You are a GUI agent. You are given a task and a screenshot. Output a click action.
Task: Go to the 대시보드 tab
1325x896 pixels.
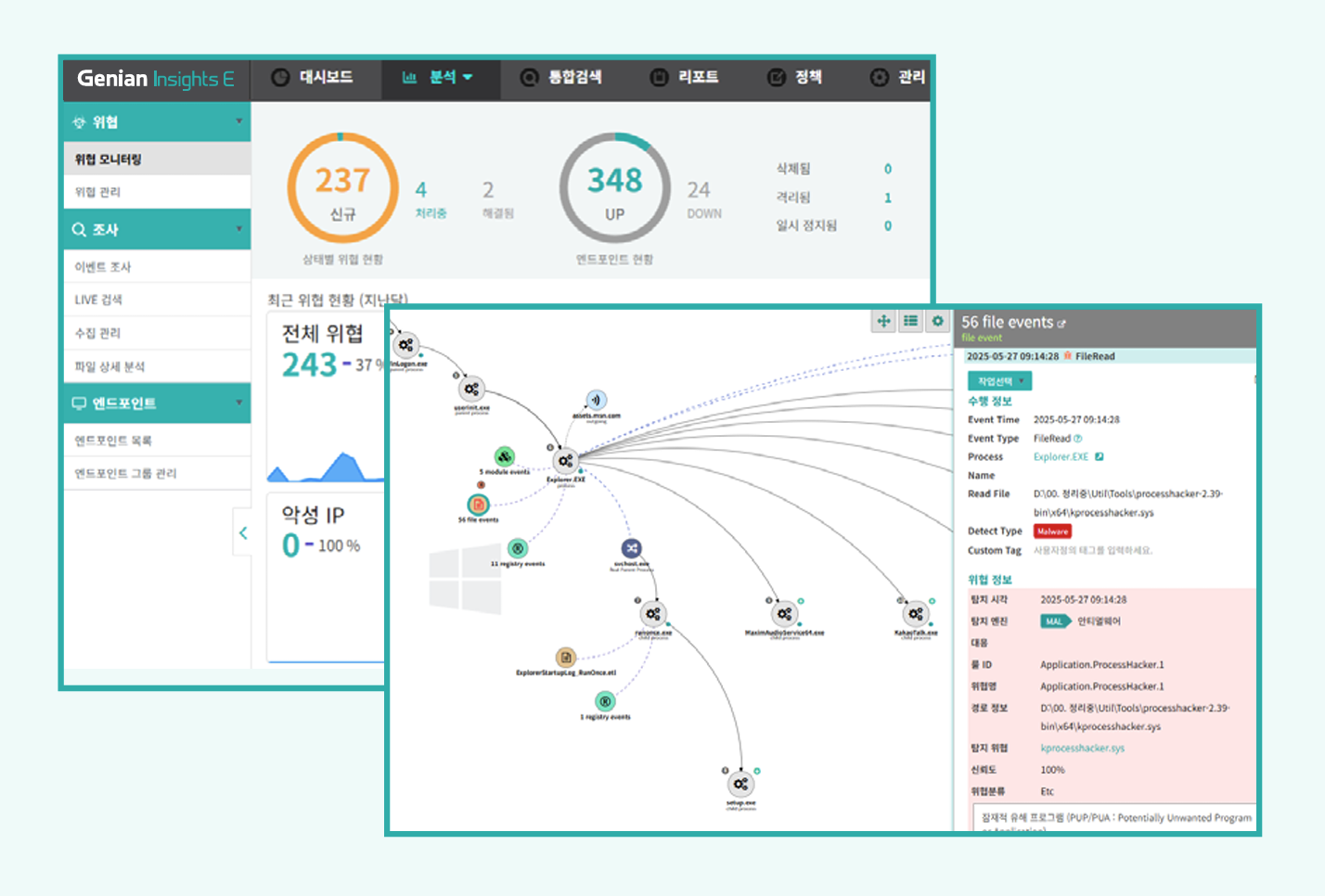313,78
